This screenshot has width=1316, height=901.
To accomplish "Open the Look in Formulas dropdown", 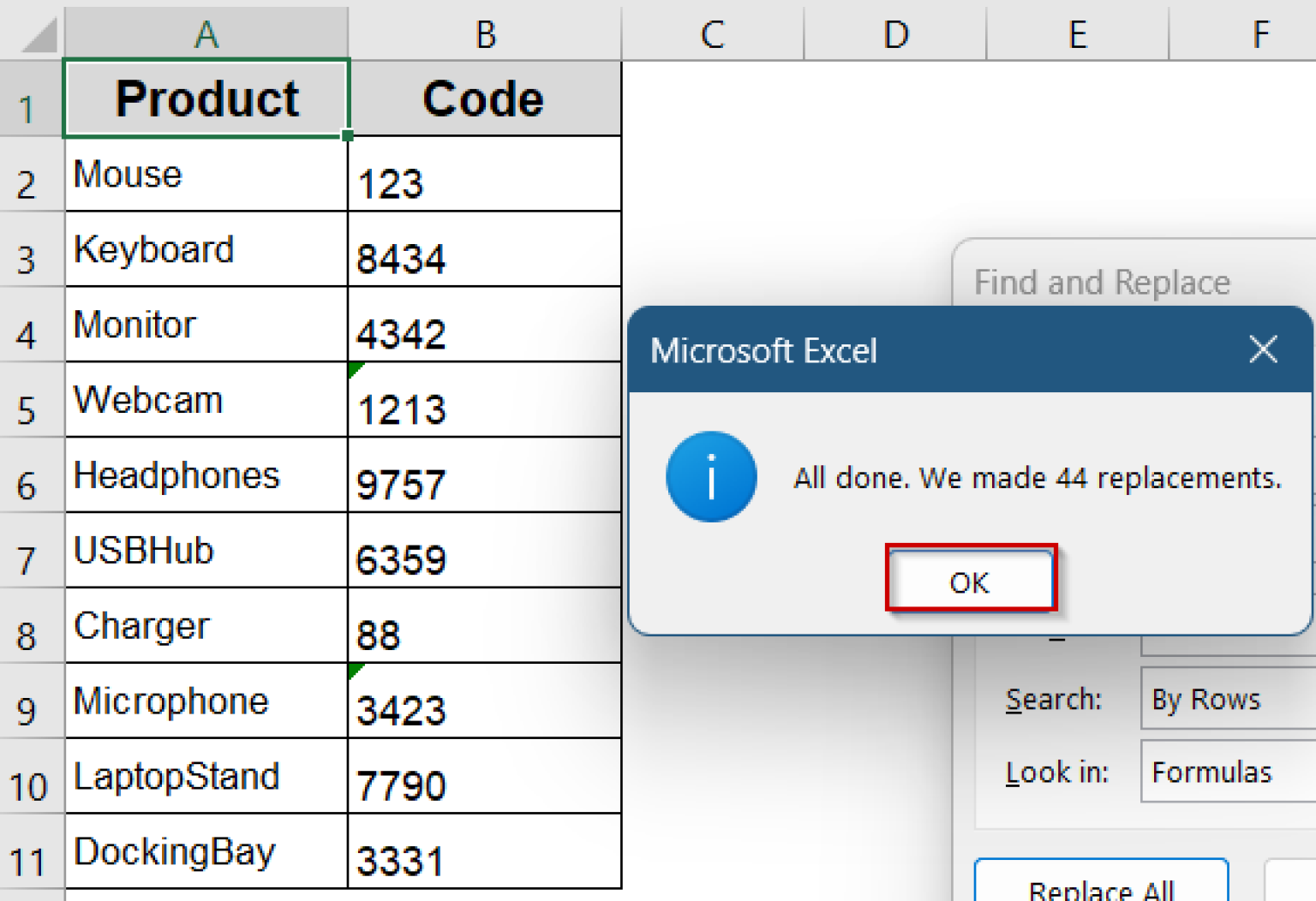I will point(1225,772).
